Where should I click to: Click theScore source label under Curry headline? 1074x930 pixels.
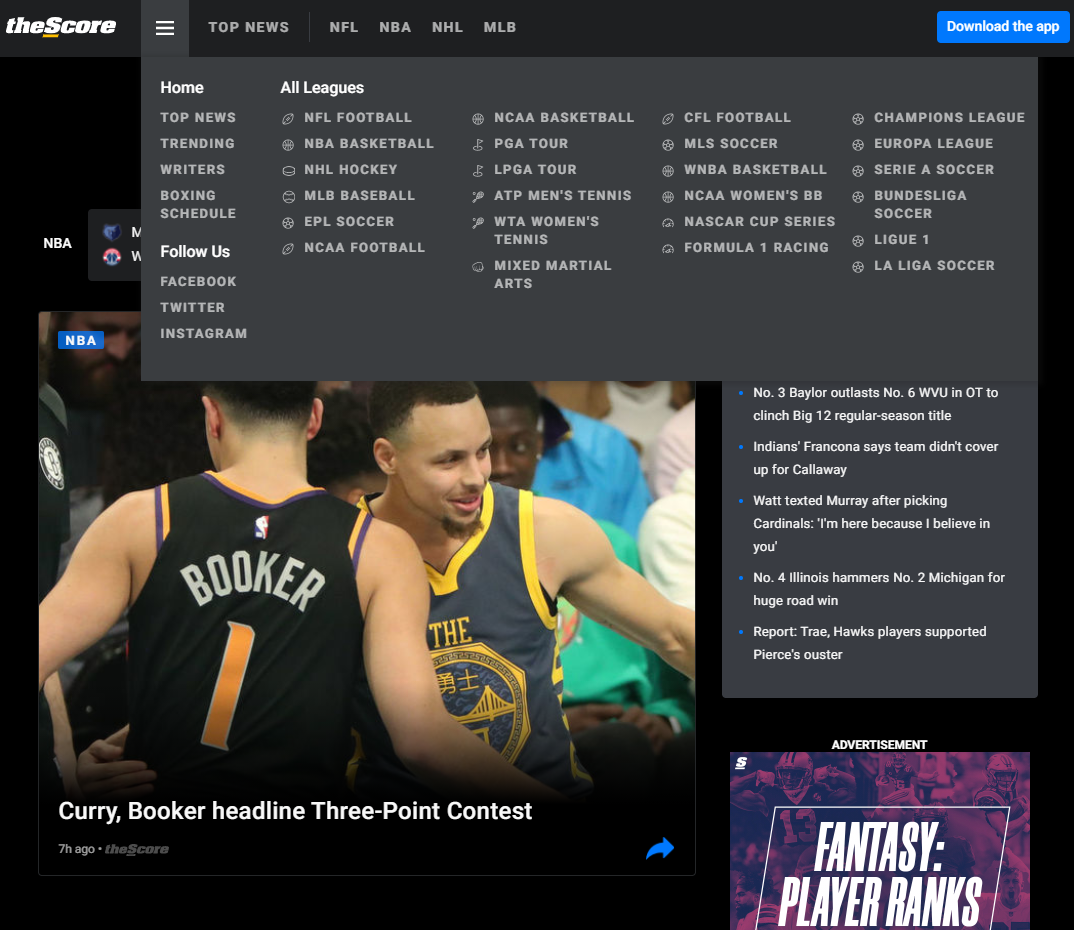click(136, 849)
